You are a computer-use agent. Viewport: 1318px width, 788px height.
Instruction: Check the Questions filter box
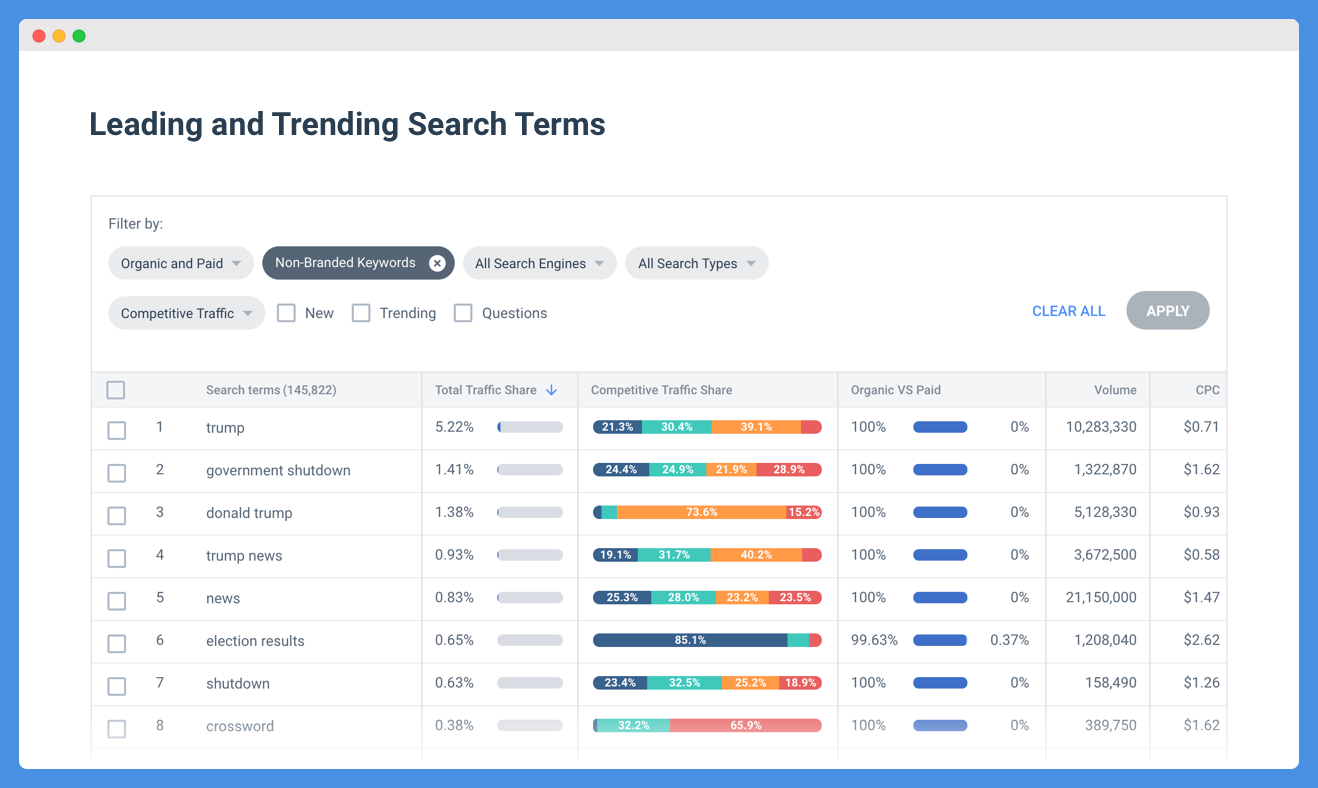point(463,313)
